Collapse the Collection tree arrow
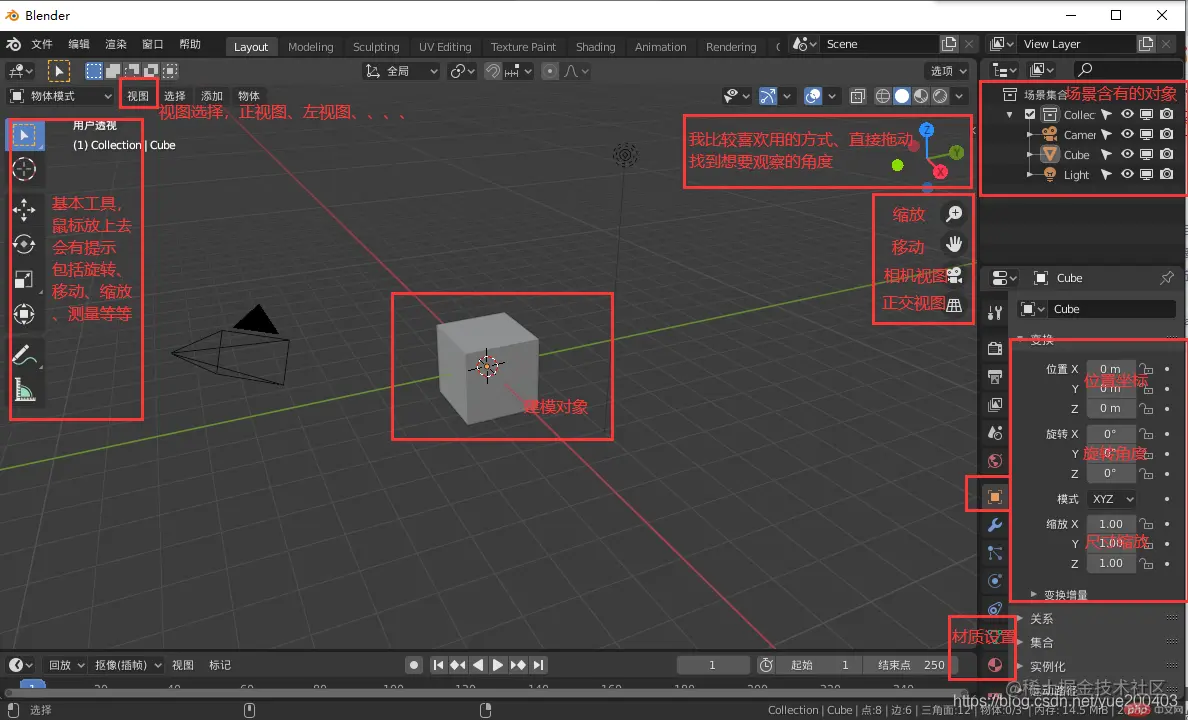This screenshot has height=720, width=1188. click(x=1009, y=115)
